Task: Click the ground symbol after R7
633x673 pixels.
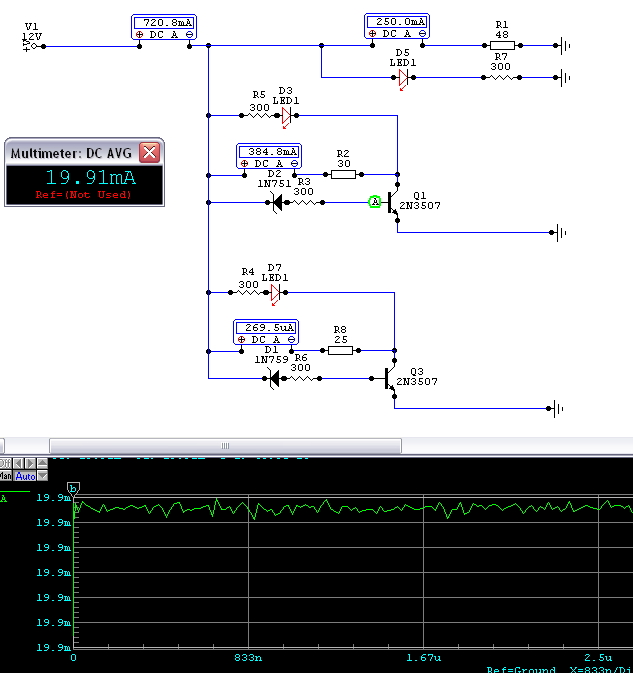Action: pyautogui.click(x=563, y=78)
